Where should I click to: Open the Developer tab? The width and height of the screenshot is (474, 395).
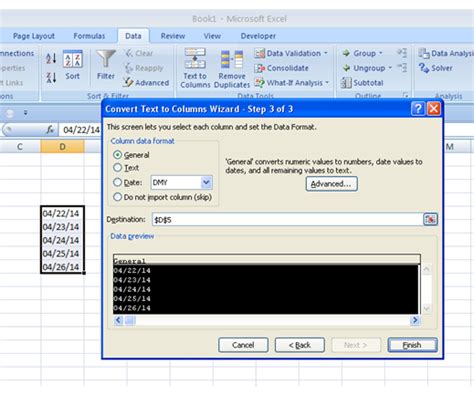pos(258,36)
